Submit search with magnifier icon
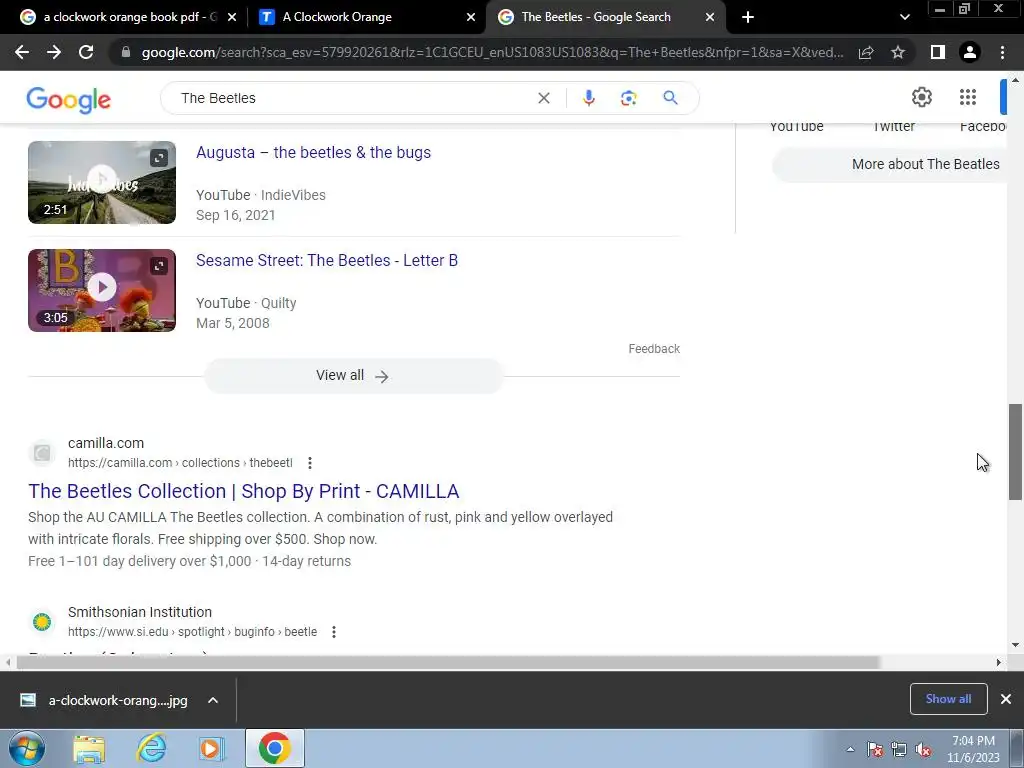This screenshot has height=768, width=1024. [x=670, y=98]
